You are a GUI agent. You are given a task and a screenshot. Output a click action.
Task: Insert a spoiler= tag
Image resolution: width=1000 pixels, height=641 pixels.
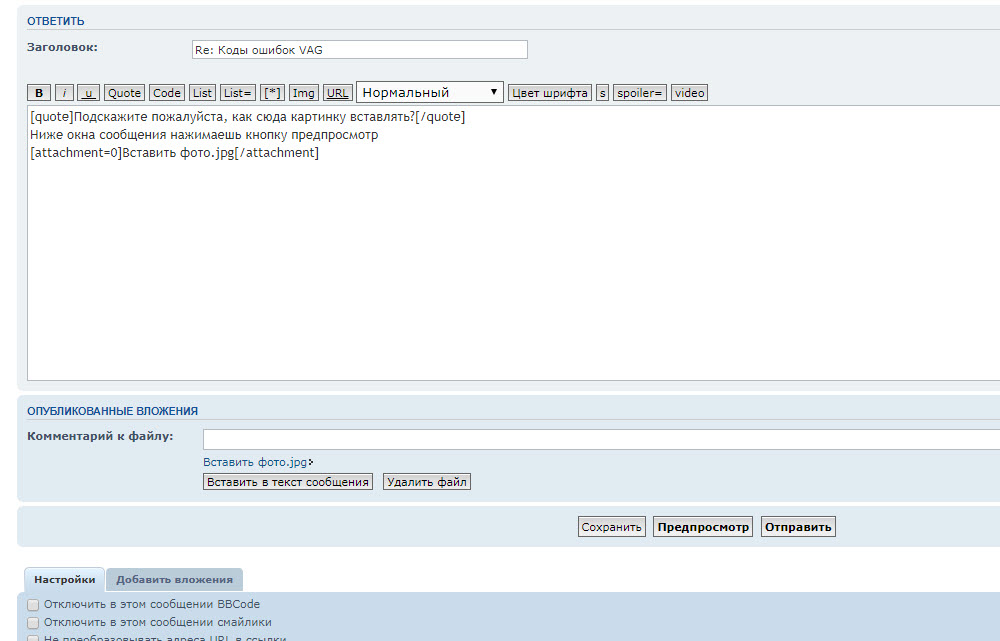(640, 93)
